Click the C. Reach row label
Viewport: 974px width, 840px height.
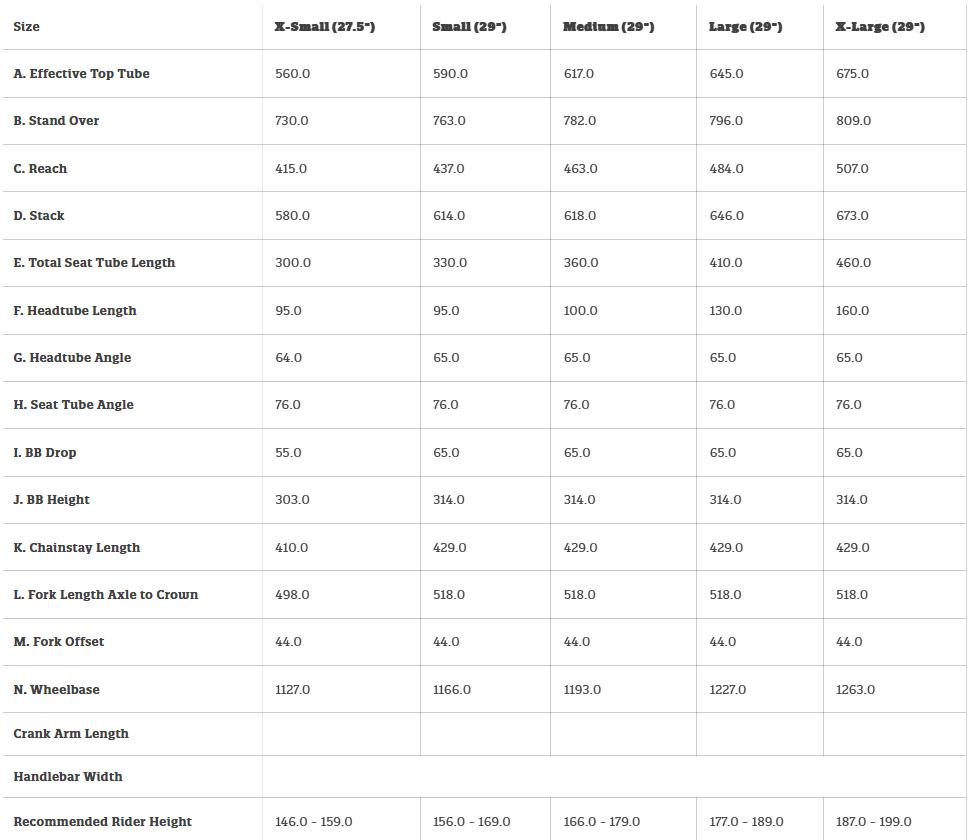click(x=41, y=169)
